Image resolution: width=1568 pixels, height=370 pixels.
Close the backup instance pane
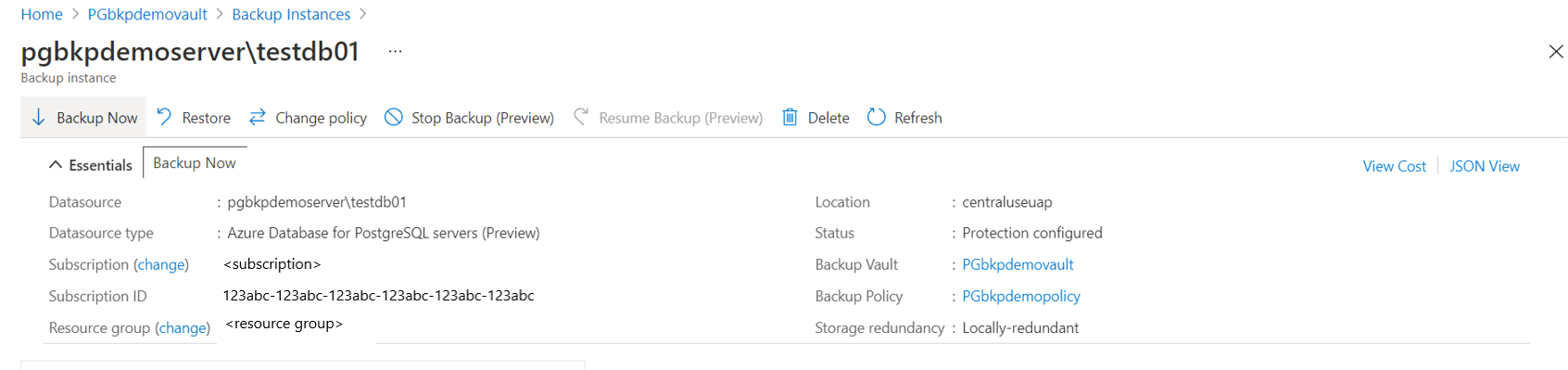tap(1556, 52)
